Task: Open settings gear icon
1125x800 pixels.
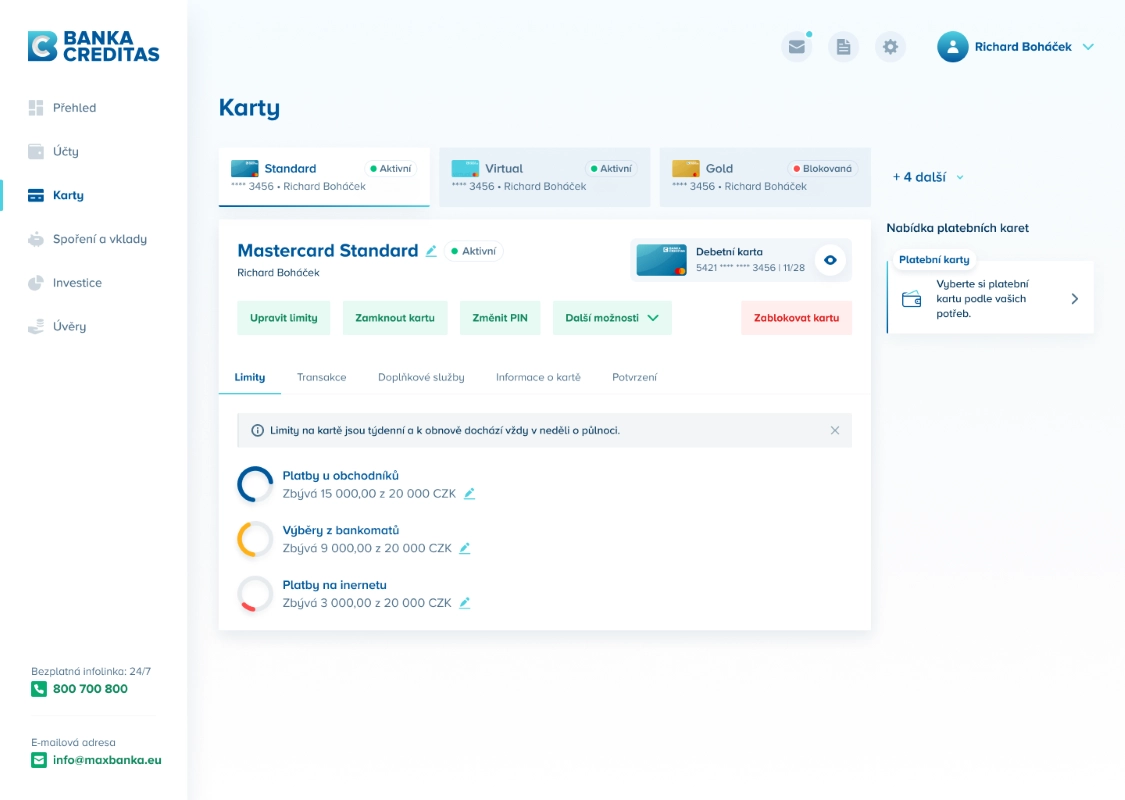Action: pyautogui.click(x=890, y=47)
